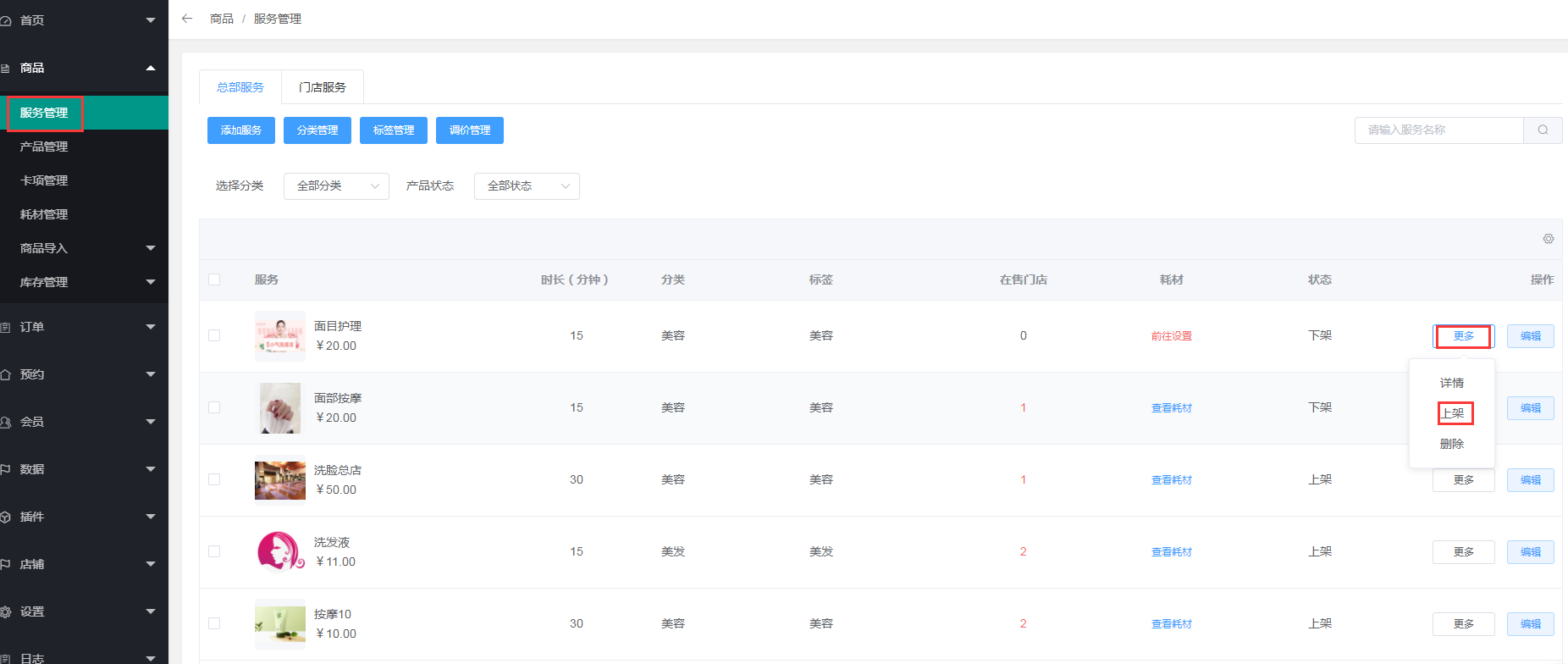Click the 商品 breadcrumb link
The height and width of the screenshot is (664, 1568).
pos(222,19)
